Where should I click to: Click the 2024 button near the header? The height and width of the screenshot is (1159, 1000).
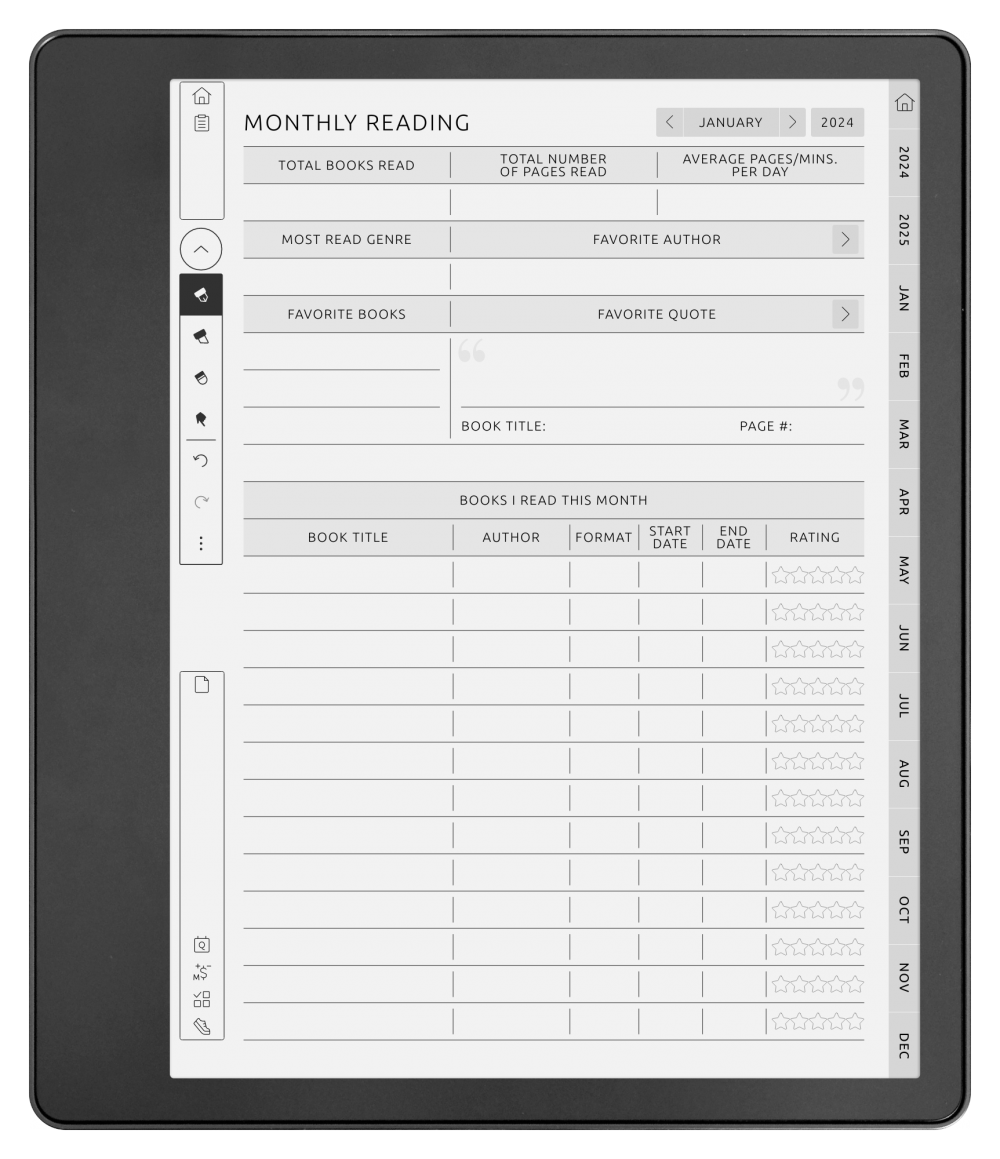pyautogui.click(x=837, y=122)
